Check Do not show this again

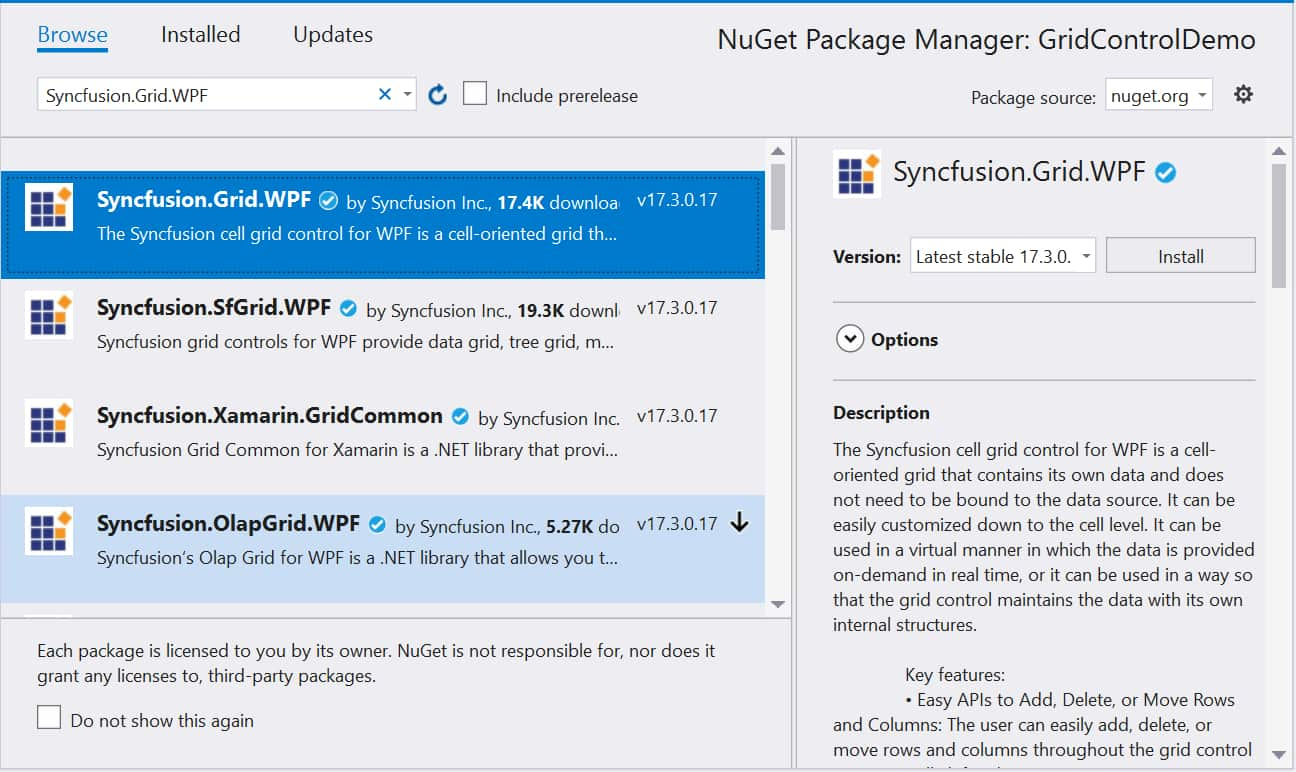coord(49,717)
